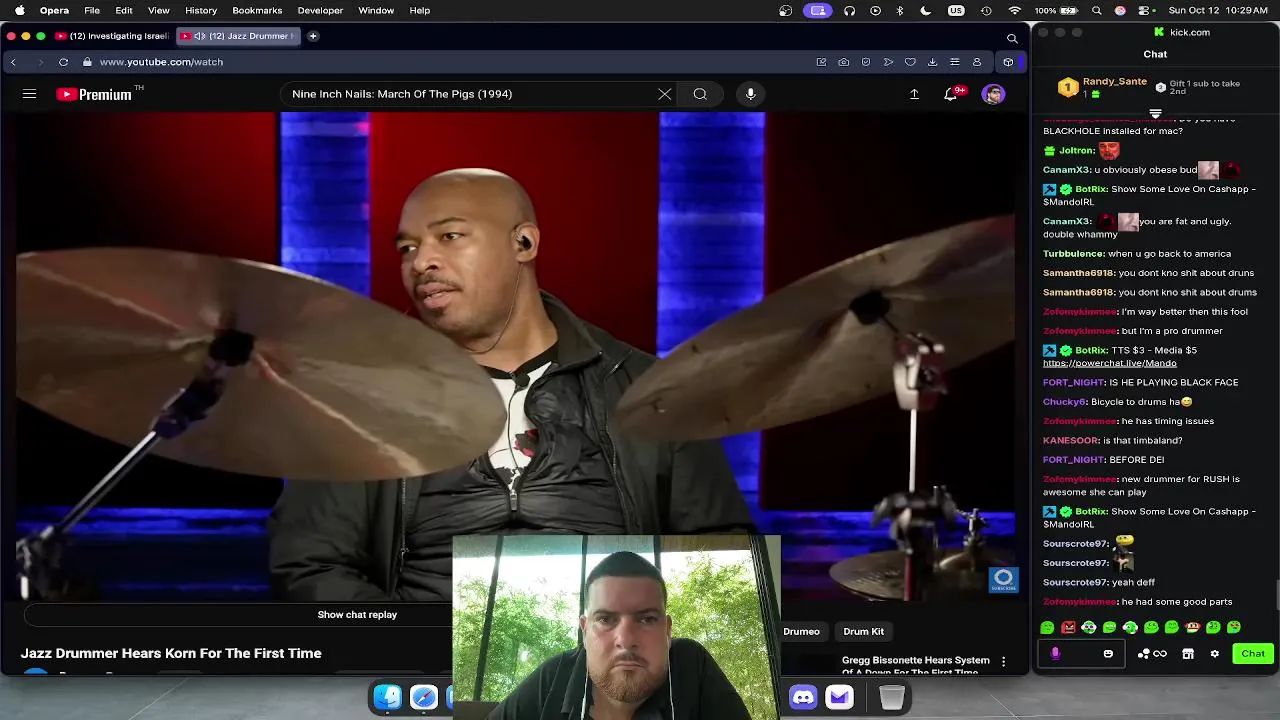Open Kick chat settings gear
The height and width of the screenshot is (720, 1280).
[x=1214, y=654]
